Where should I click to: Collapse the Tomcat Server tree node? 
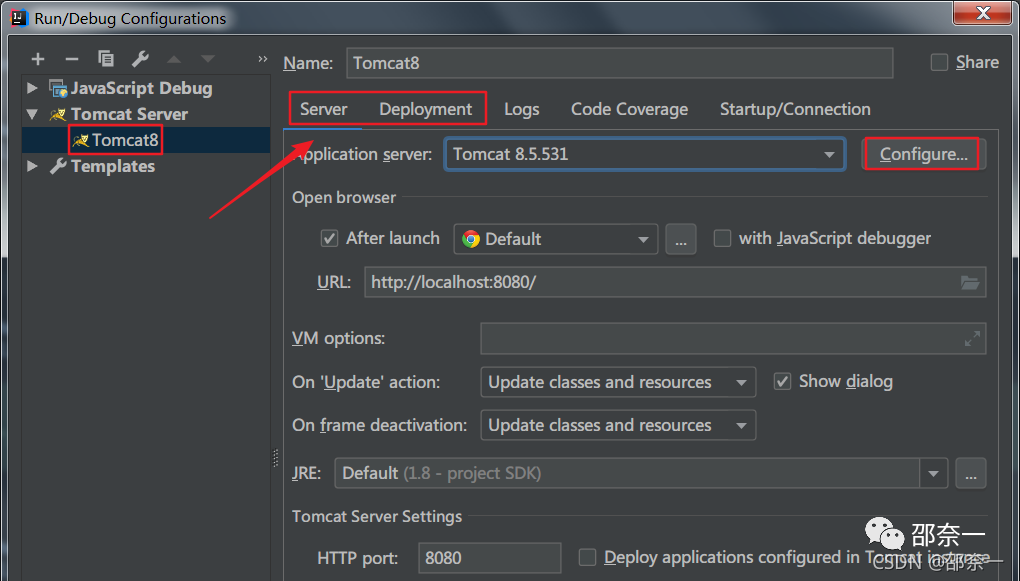32,115
